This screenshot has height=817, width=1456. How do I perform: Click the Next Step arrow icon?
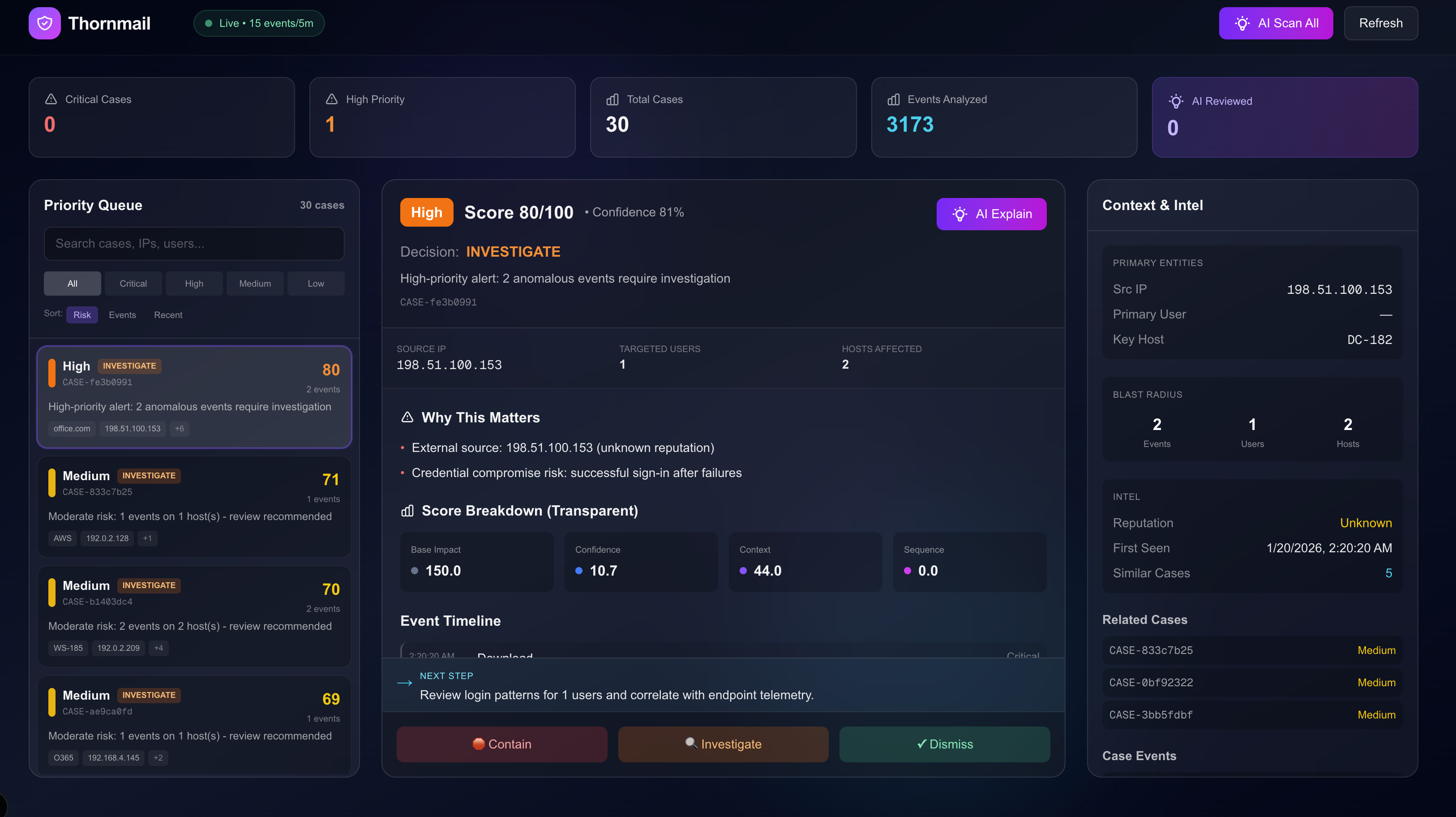[405, 683]
